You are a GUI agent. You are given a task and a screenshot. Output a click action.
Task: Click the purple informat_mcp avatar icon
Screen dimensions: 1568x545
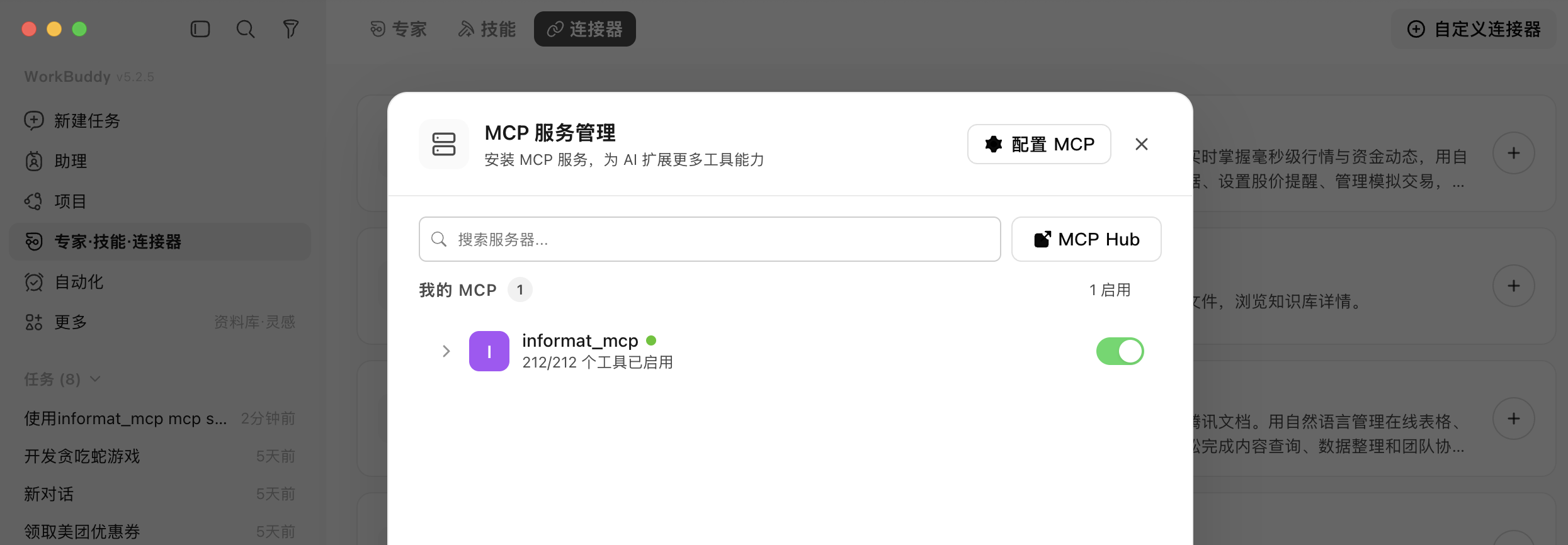click(x=489, y=351)
